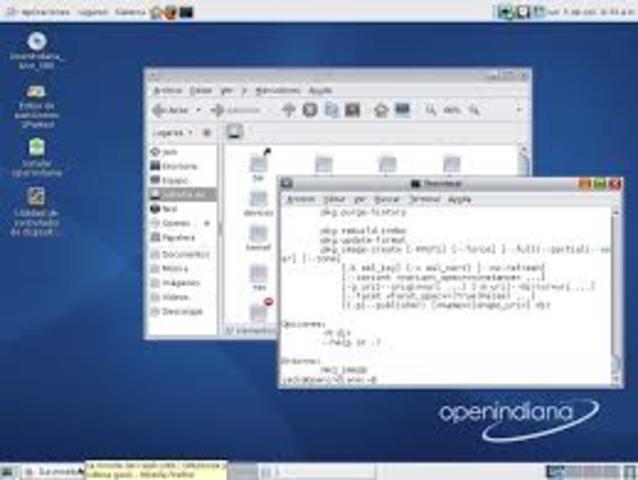Open OpenIndiana live USB desktop icon

coord(37,50)
